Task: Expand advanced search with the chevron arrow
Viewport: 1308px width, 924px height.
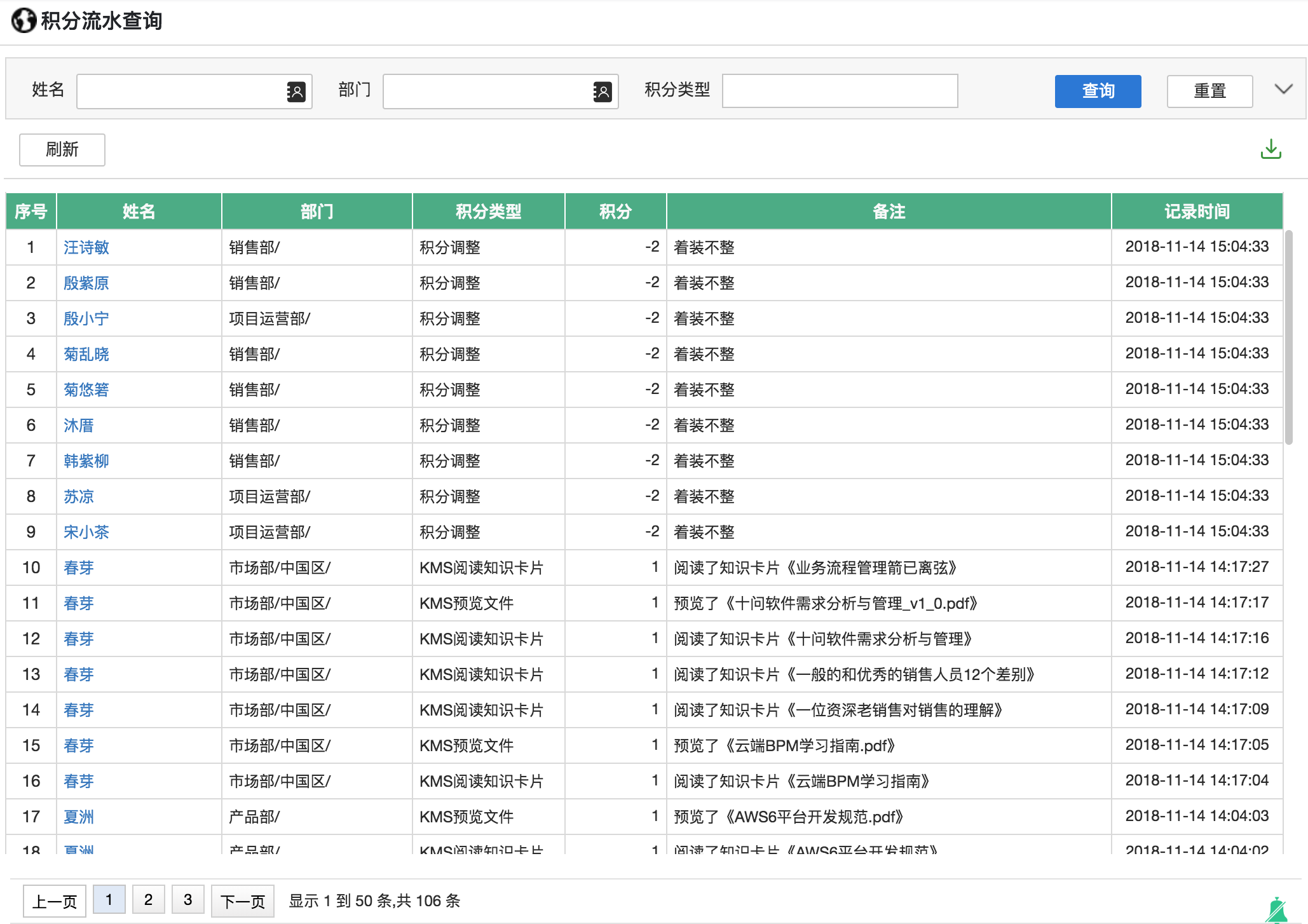Action: coord(1283,90)
